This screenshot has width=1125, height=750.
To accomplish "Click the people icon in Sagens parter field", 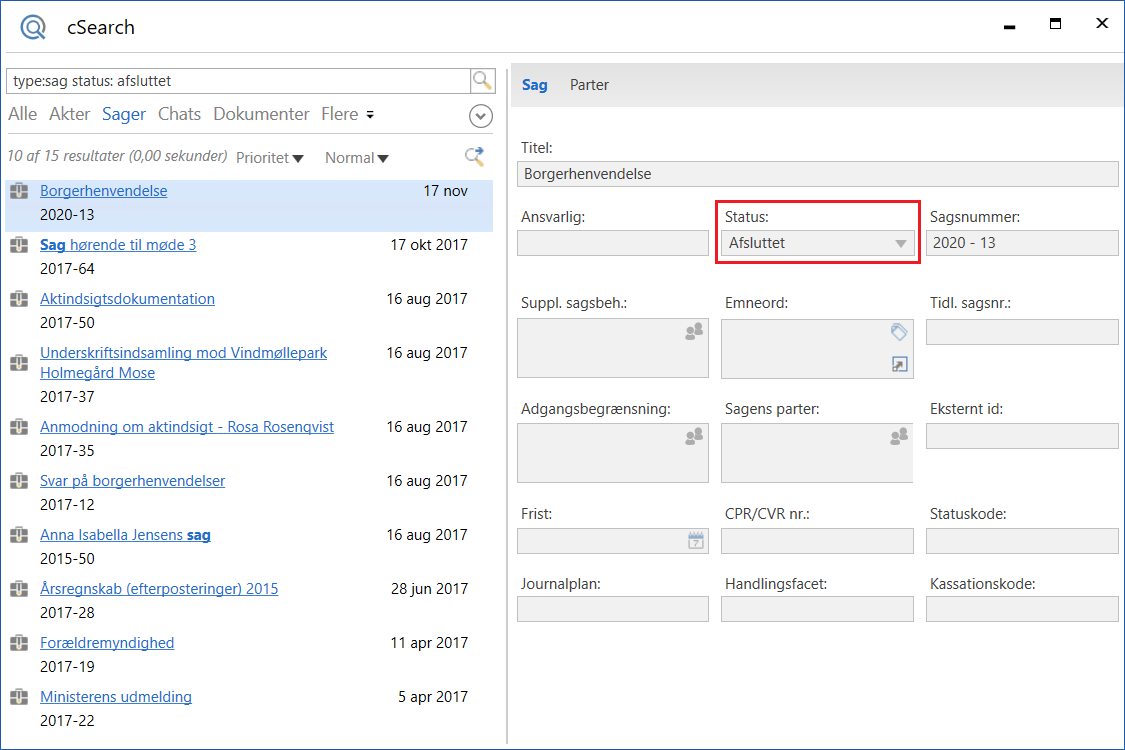I will 899,436.
